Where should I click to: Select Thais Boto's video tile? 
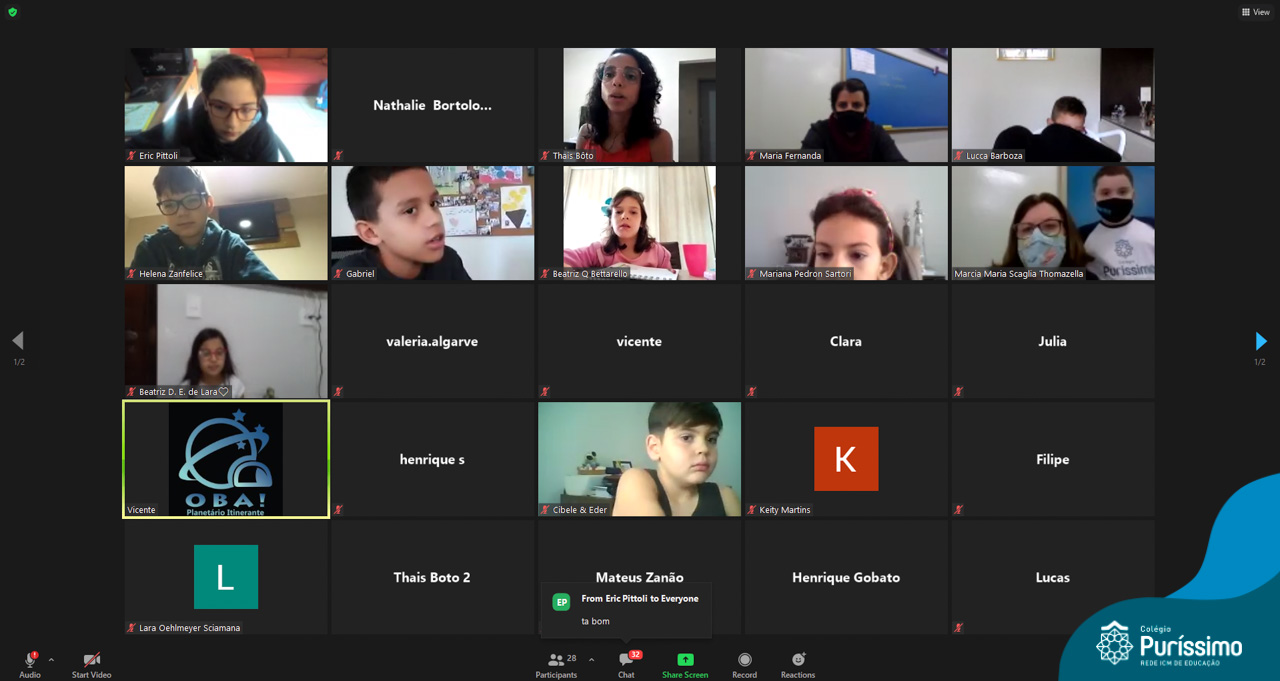tap(639, 105)
